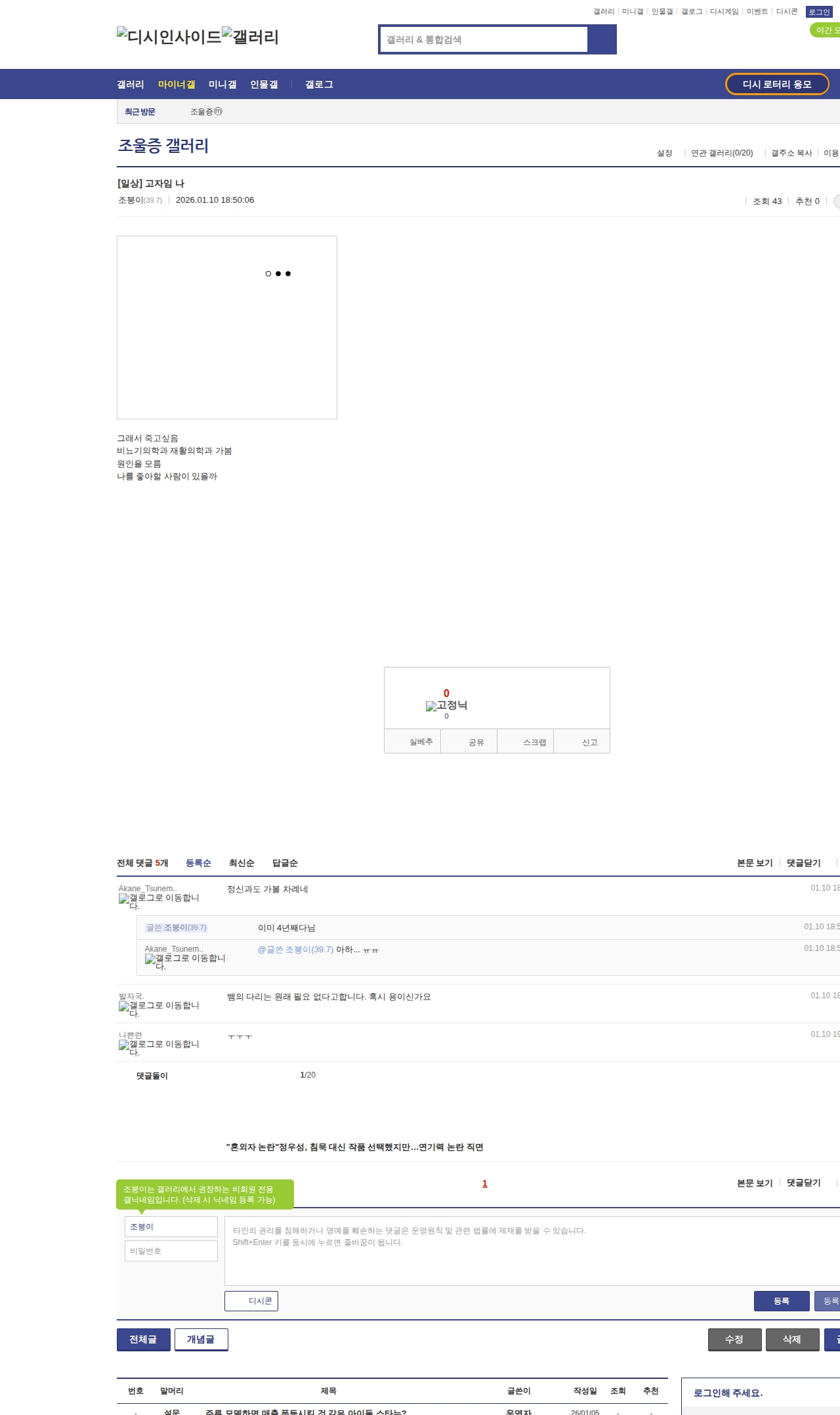Image resolution: width=840 pixels, height=1415 pixels.
Task: Sort comments by 최신순
Action: pos(241,863)
